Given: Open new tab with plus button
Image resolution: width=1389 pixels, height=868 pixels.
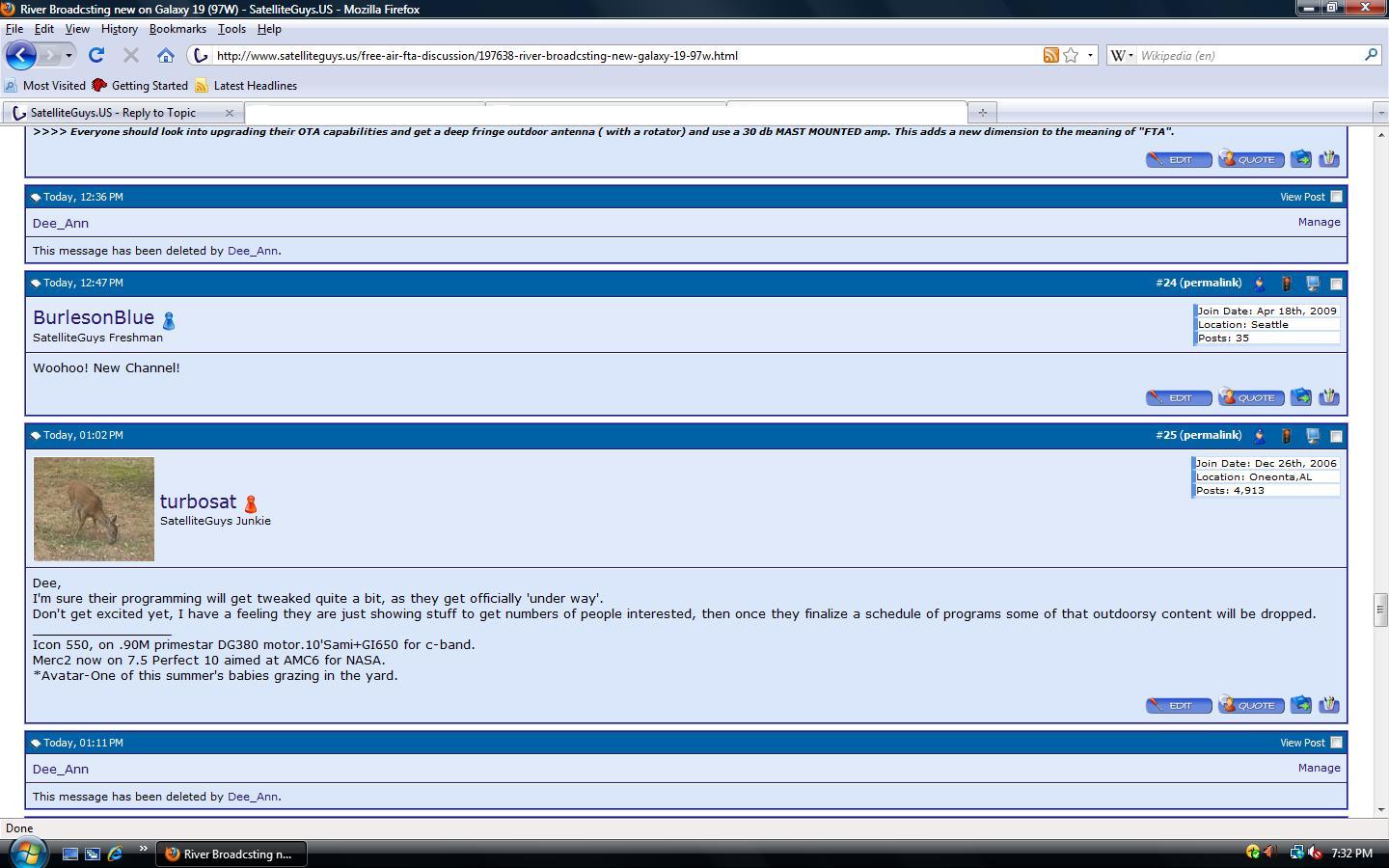Looking at the screenshot, I should click(982, 113).
